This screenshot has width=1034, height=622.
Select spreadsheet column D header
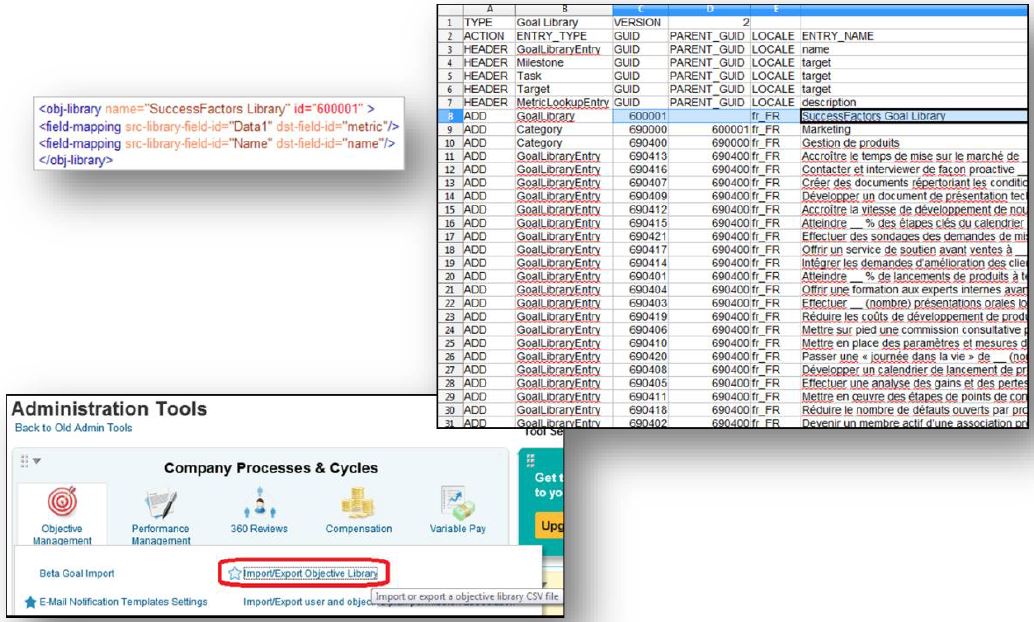coord(710,10)
